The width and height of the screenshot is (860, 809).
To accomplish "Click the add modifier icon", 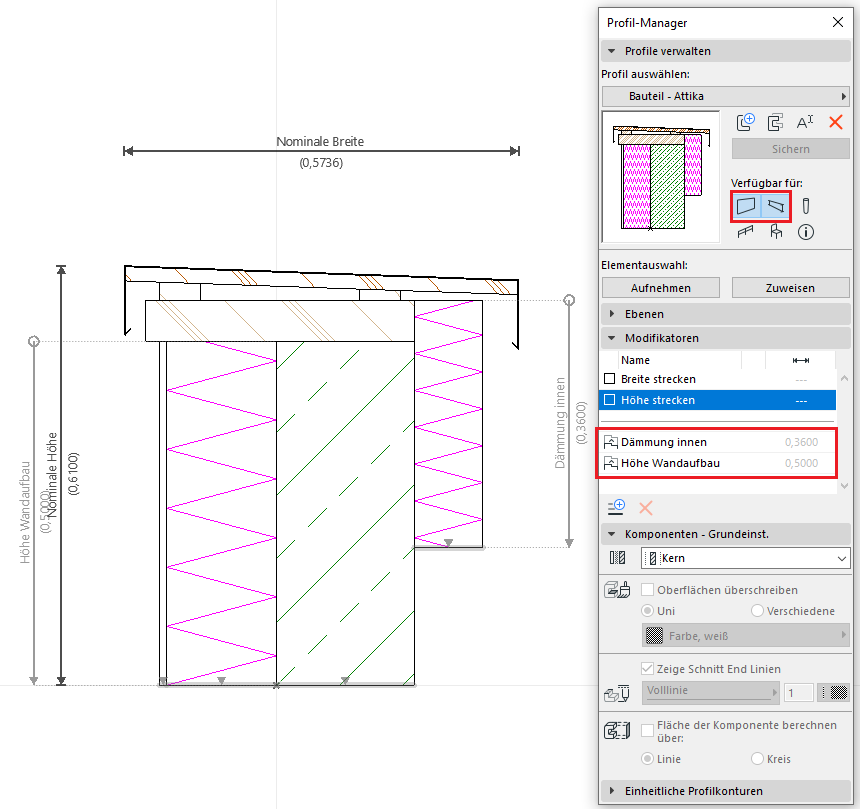I will (617, 507).
